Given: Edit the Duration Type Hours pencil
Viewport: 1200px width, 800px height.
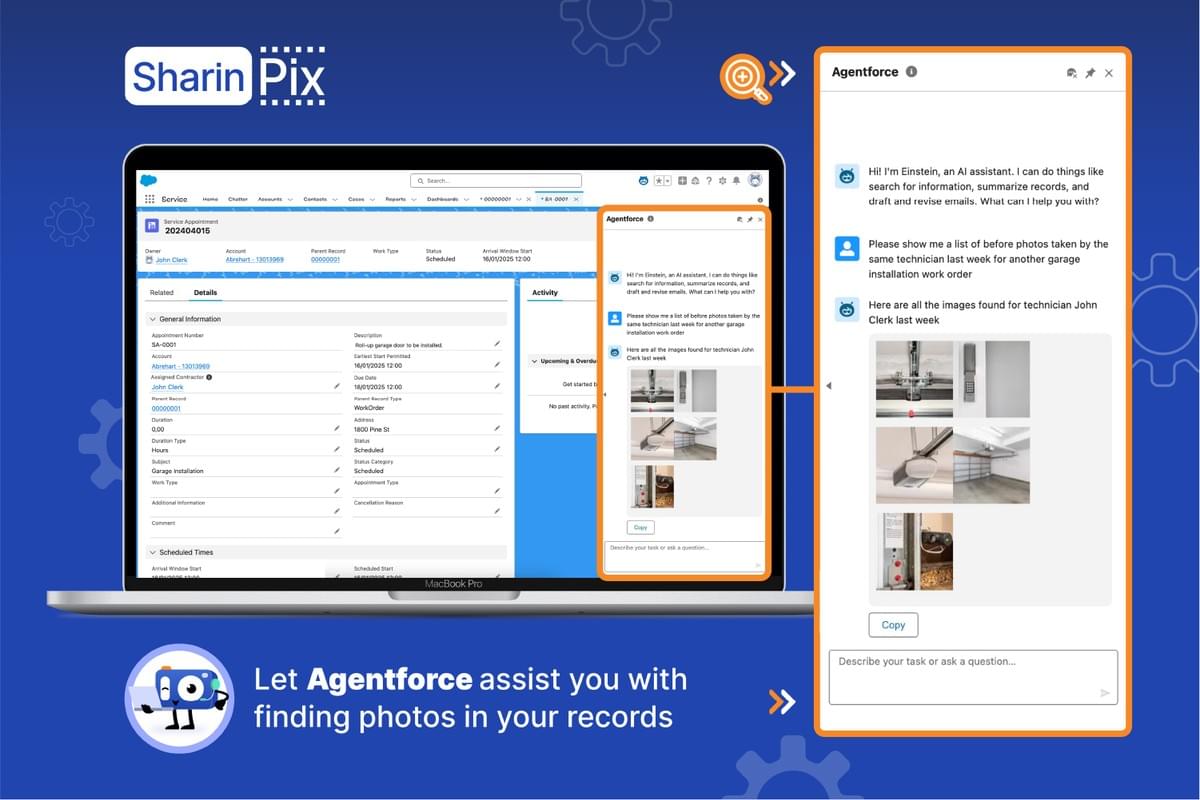Looking at the screenshot, I should 337,449.
